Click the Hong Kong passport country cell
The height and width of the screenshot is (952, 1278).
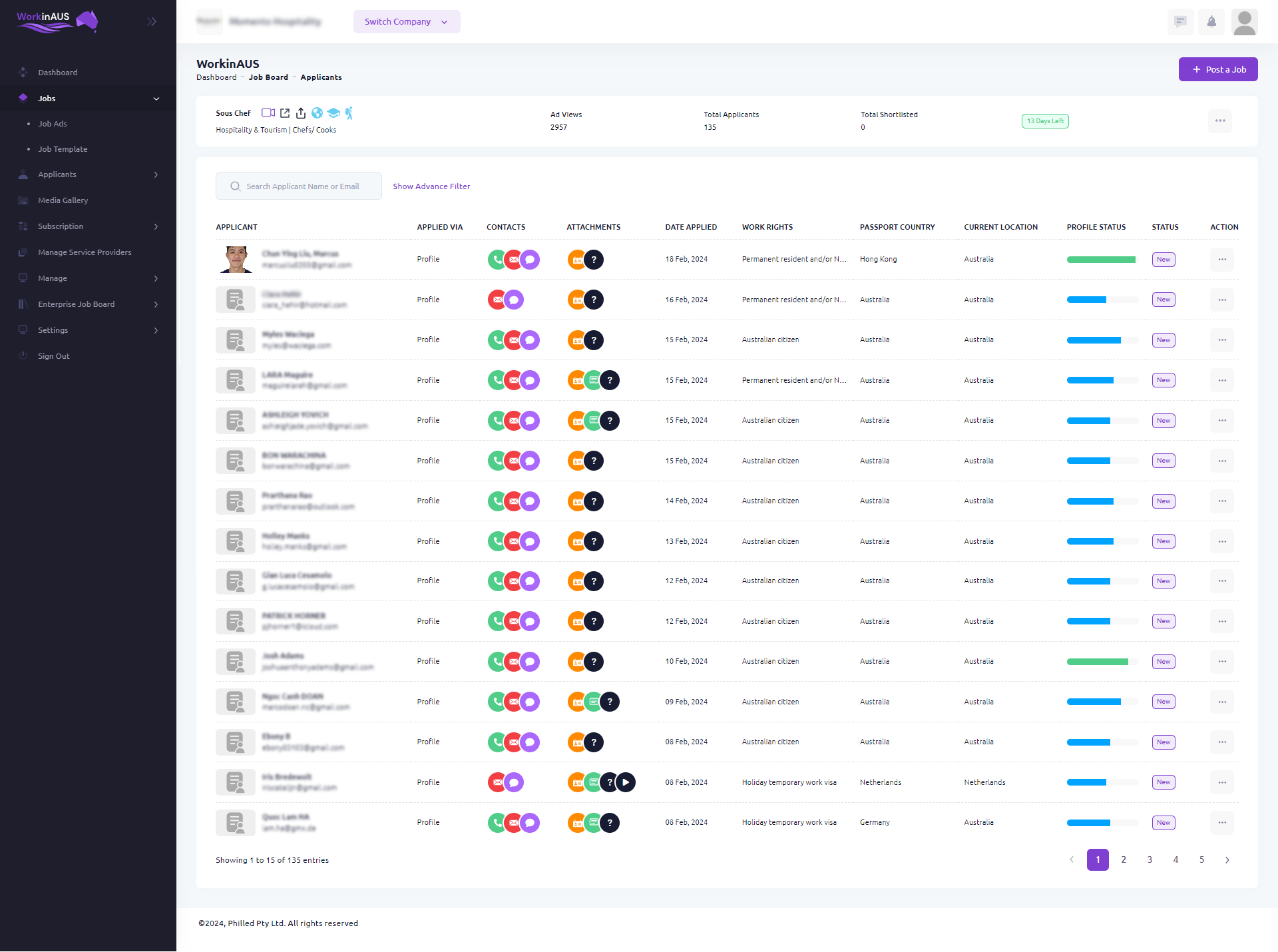click(878, 260)
